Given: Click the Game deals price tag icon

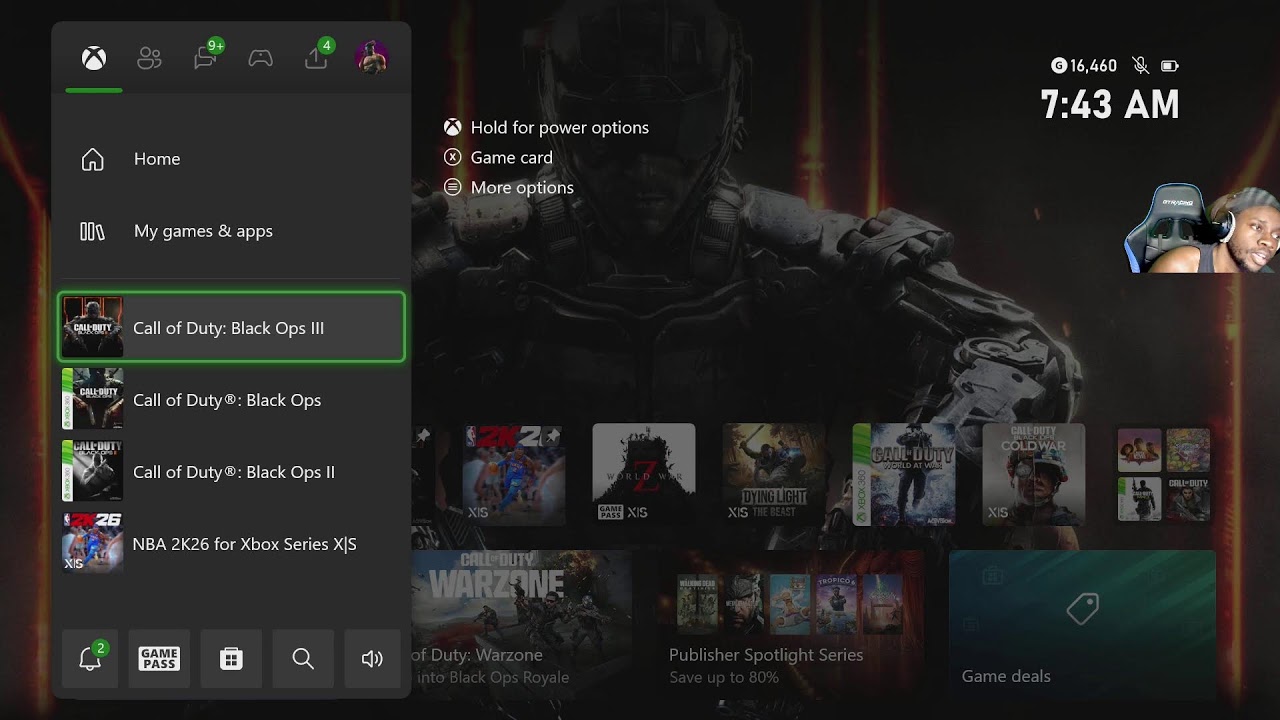Looking at the screenshot, I should (x=1083, y=608).
